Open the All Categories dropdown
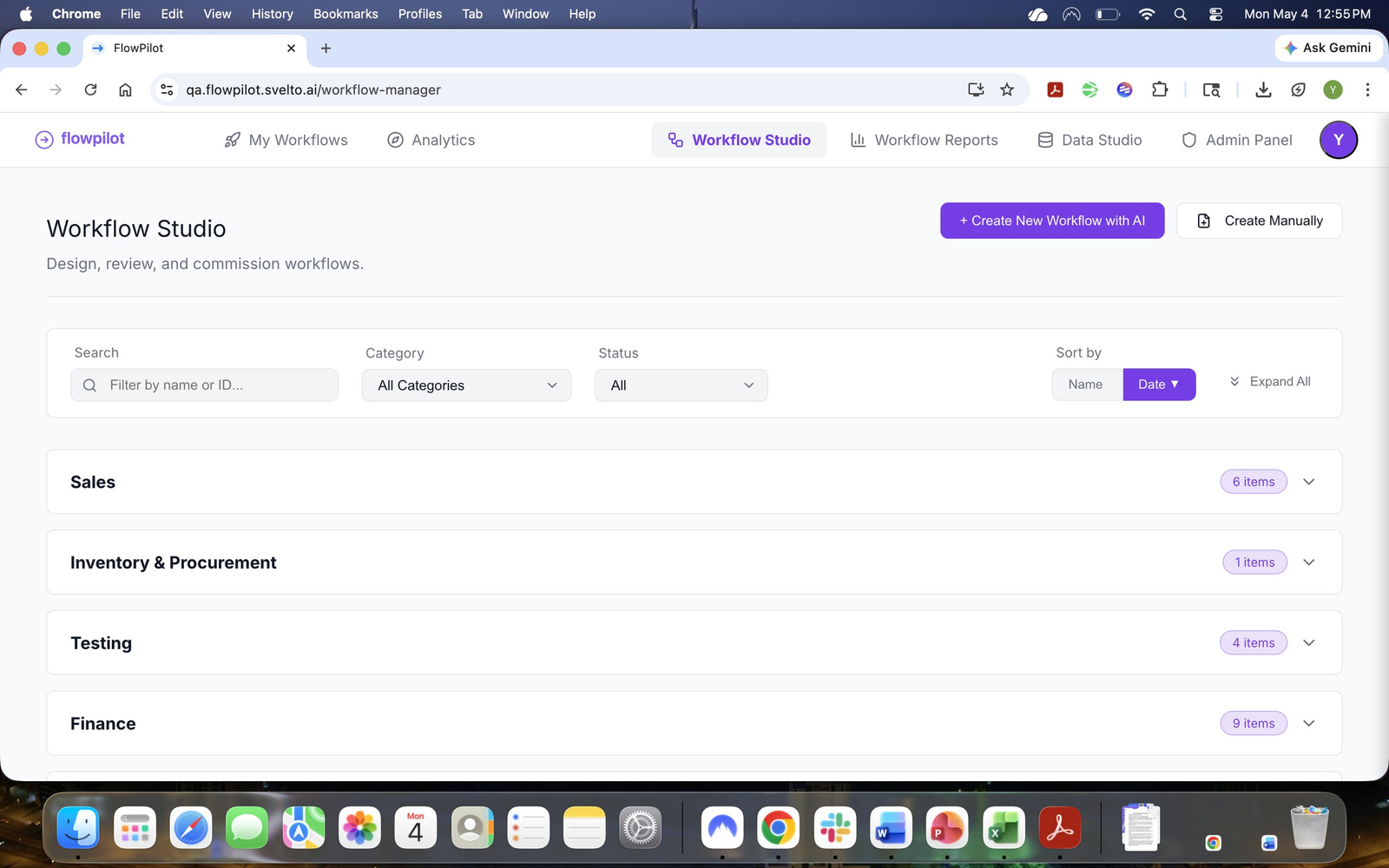The image size is (1389, 868). click(x=466, y=385)
